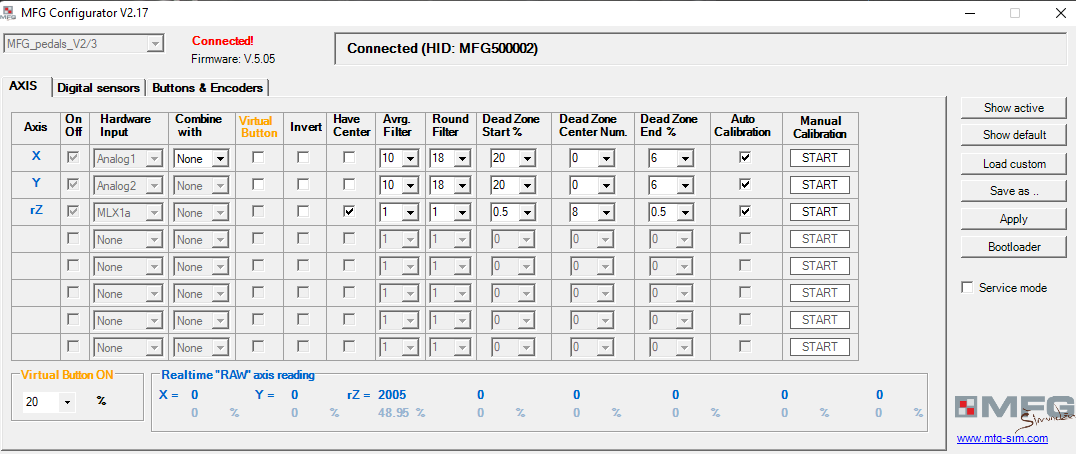Click the Bootloader button
Viewport: 1076px width, 454px height.
pos(1013,247)
